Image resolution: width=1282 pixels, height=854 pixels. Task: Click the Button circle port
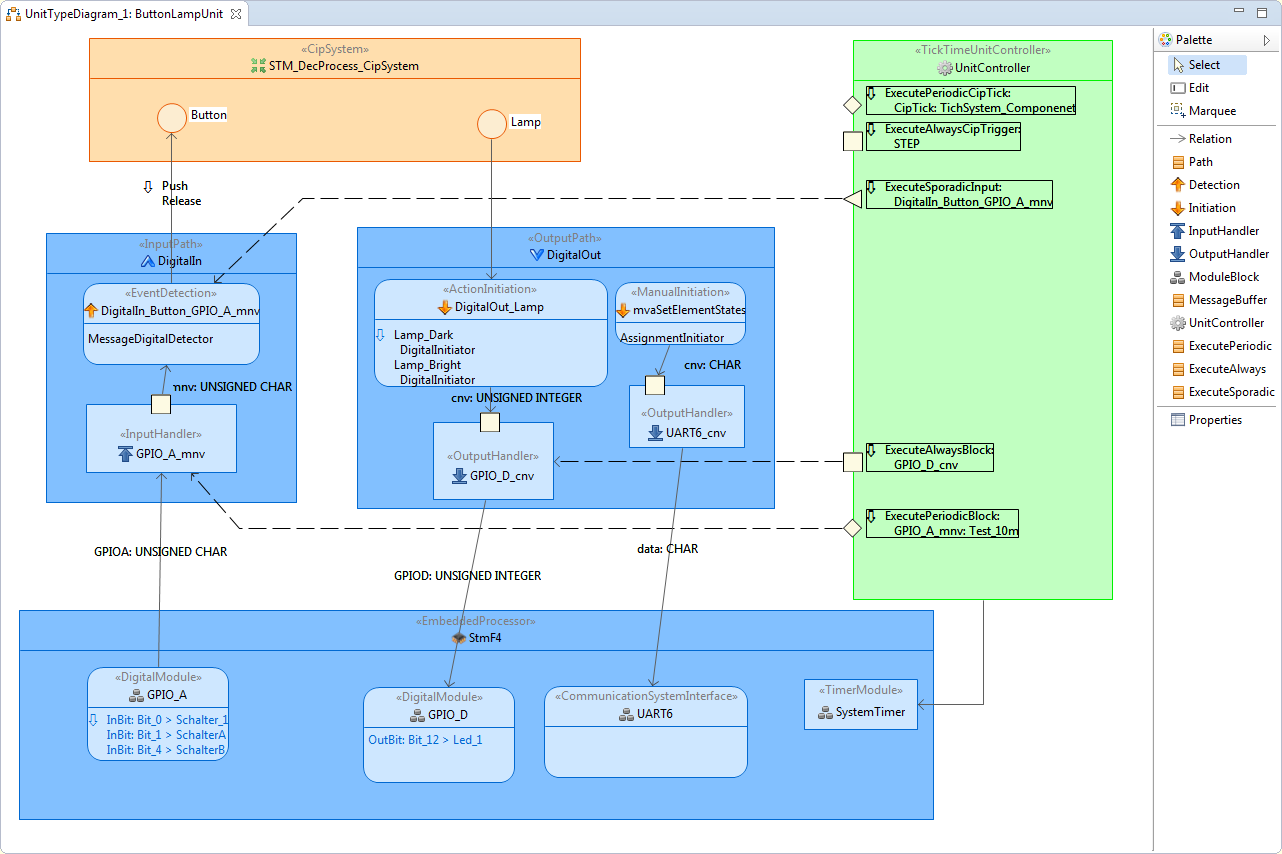coord(173,117)
